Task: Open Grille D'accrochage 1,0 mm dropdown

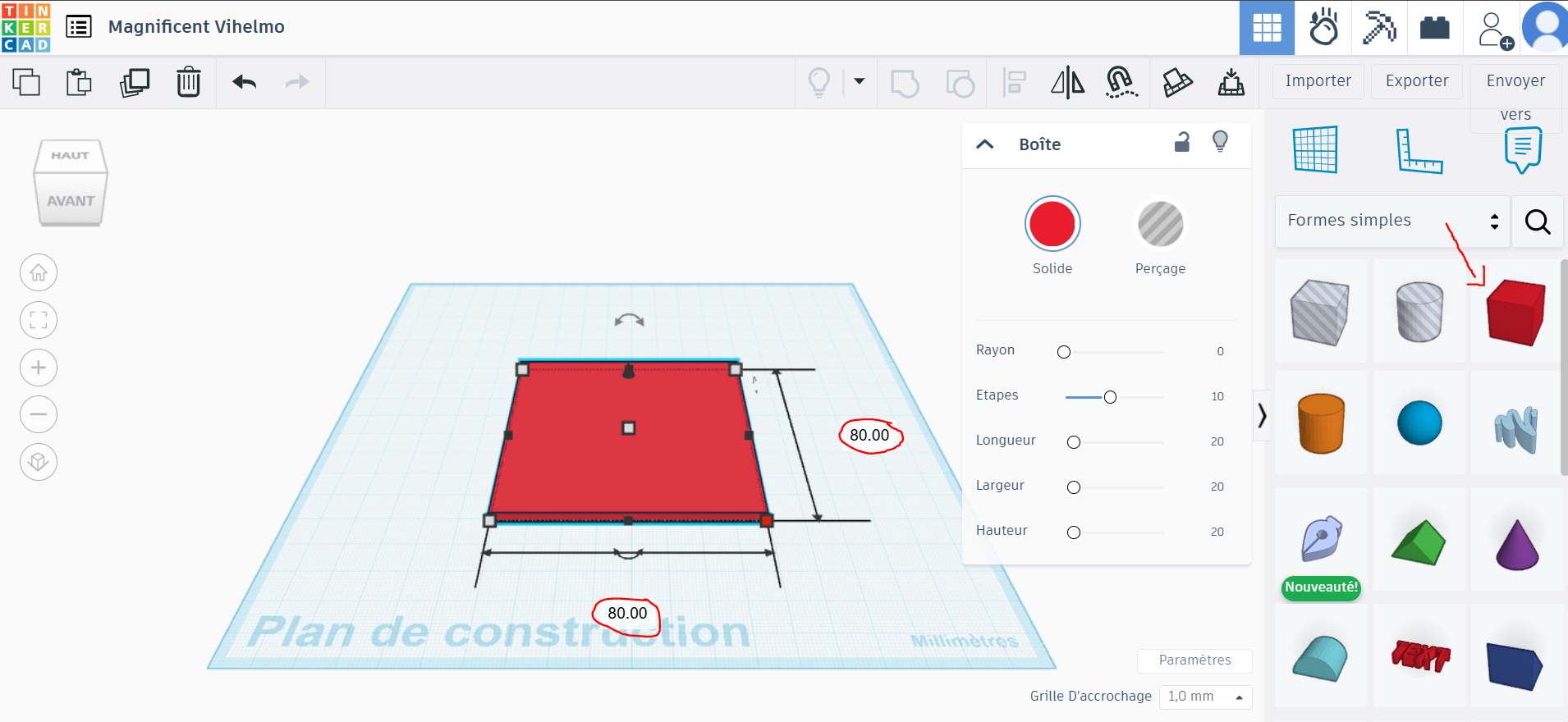Action: point(1205,697)
